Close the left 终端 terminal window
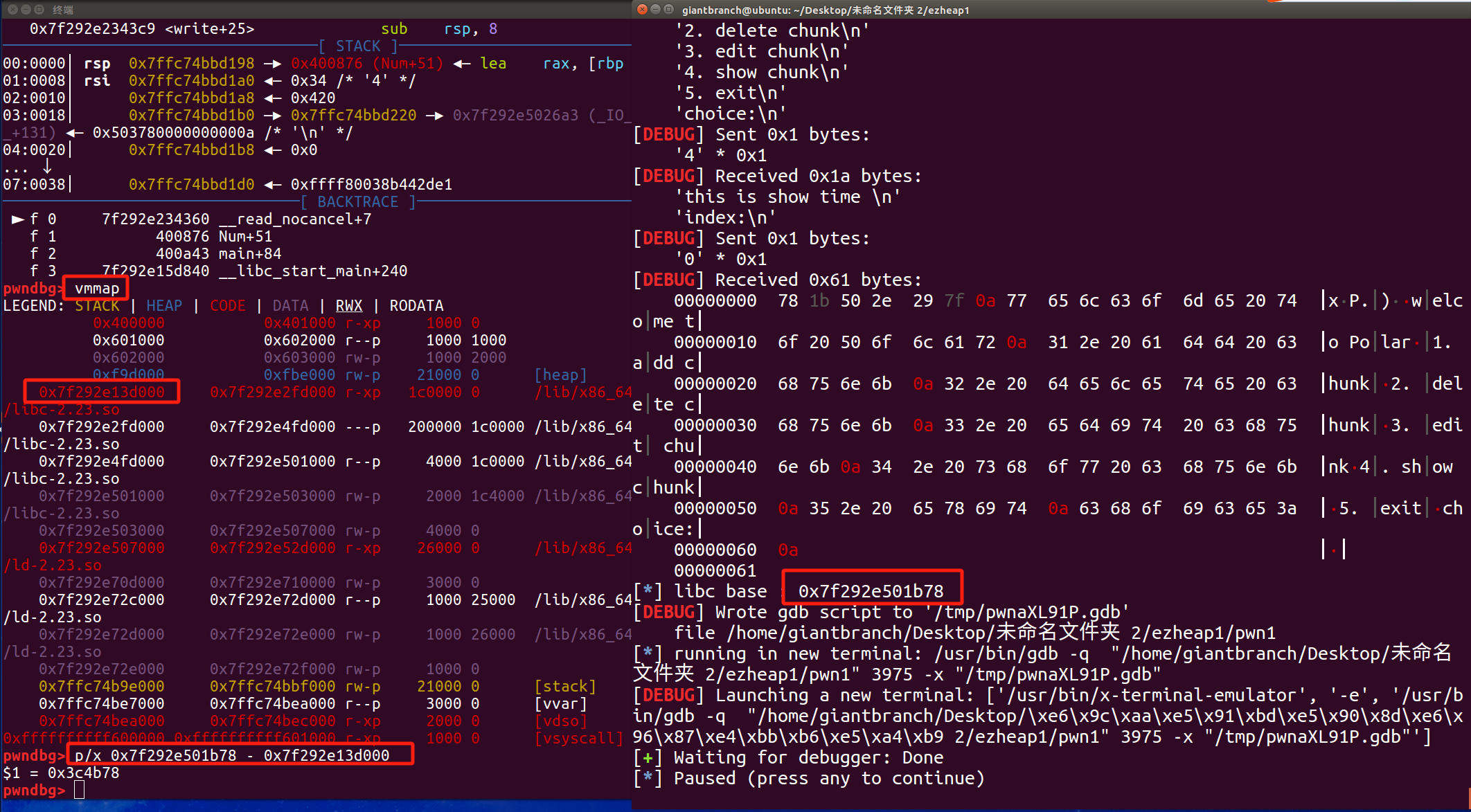The image size is (1471, 812). click(x=12, y=9)
